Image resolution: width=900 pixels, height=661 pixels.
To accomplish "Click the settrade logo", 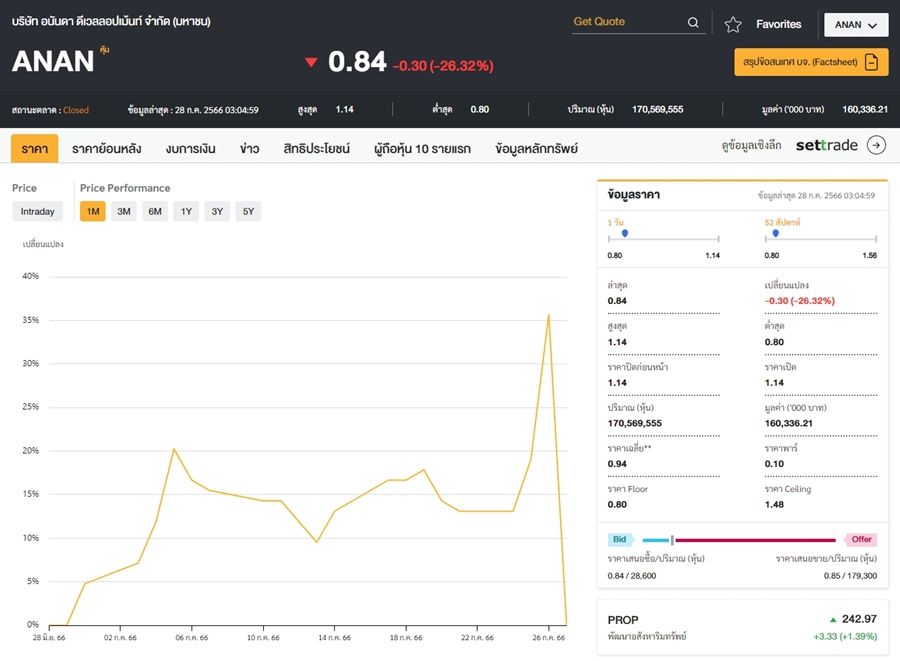I will click(x=826, y=146).
